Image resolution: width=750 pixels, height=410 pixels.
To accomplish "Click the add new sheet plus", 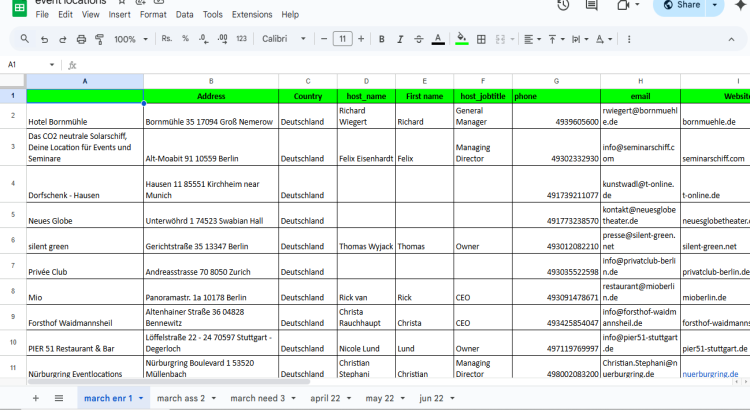I will [36, 398].
